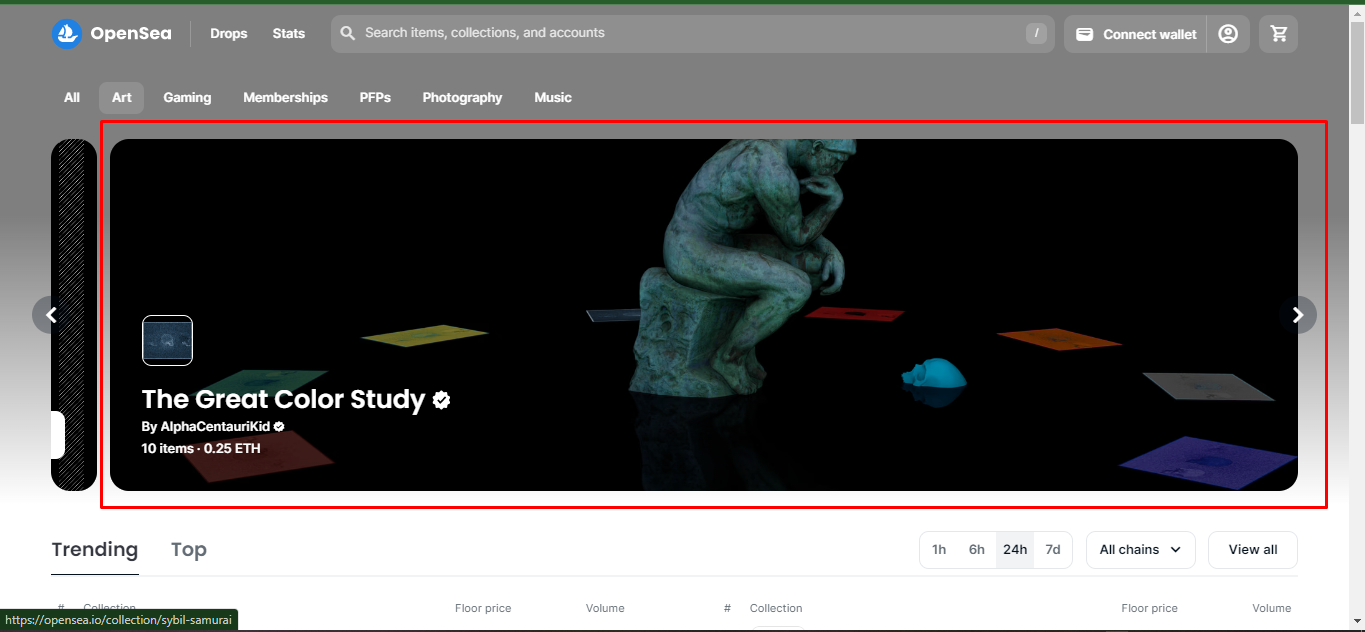This screenshot has width=1365, height=632.
Task: Switch to the Trending tab
Action: 95,550
